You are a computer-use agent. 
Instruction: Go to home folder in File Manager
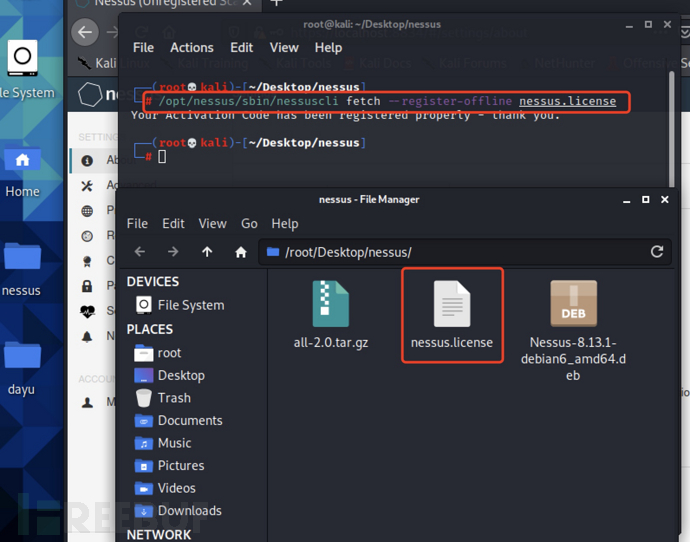[241, 252]
